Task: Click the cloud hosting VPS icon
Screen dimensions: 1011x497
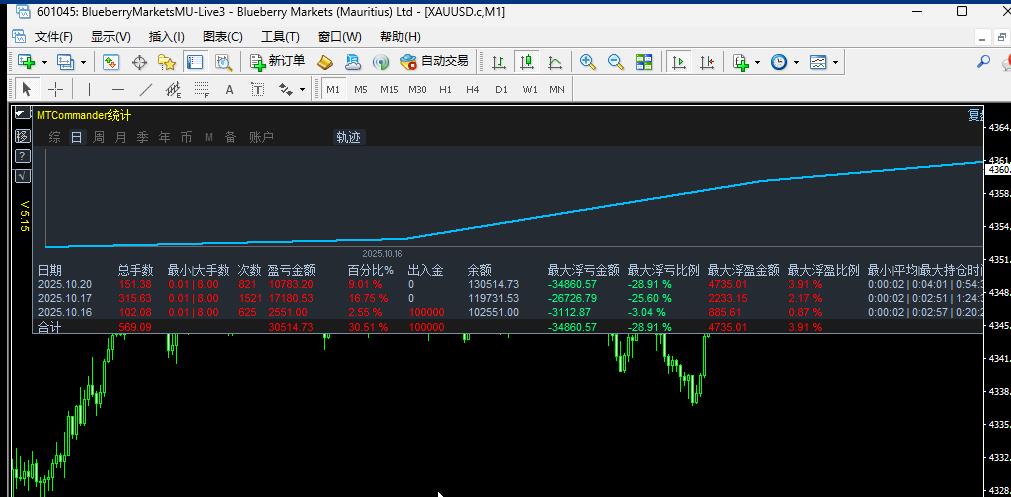Action: 353,62
